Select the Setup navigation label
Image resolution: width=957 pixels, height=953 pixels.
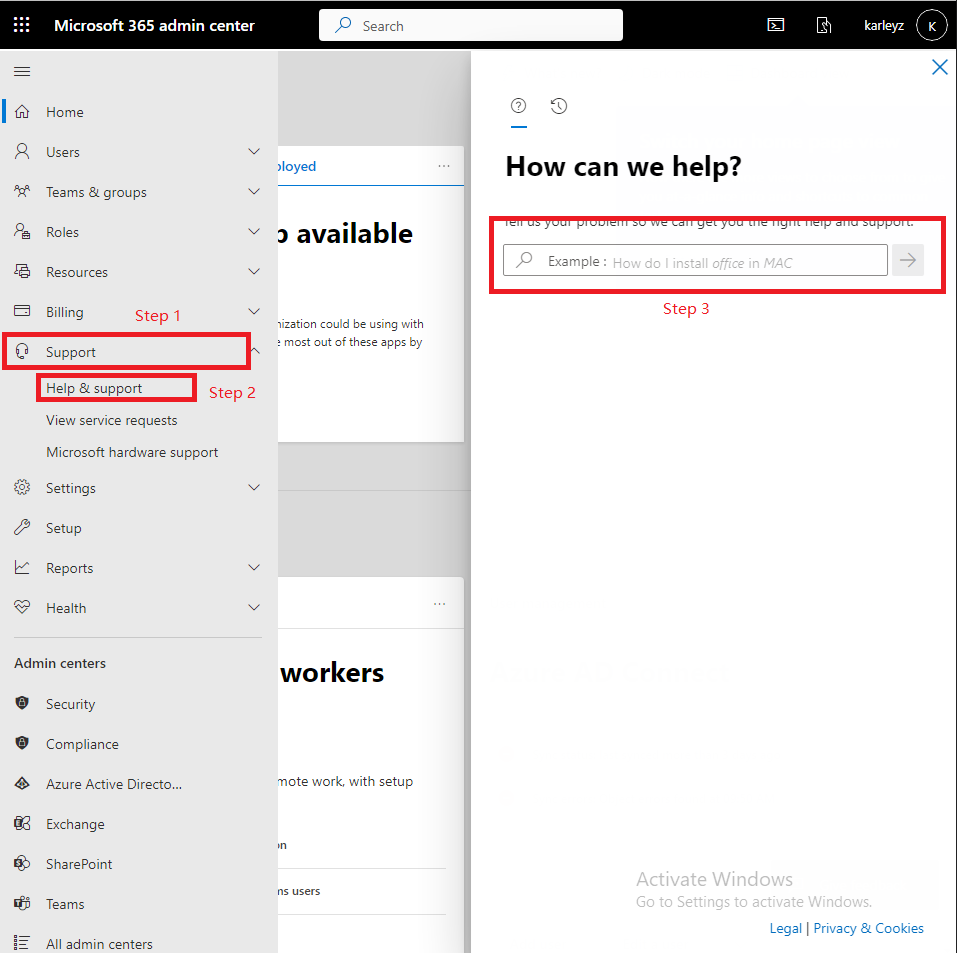coord(63,528)
